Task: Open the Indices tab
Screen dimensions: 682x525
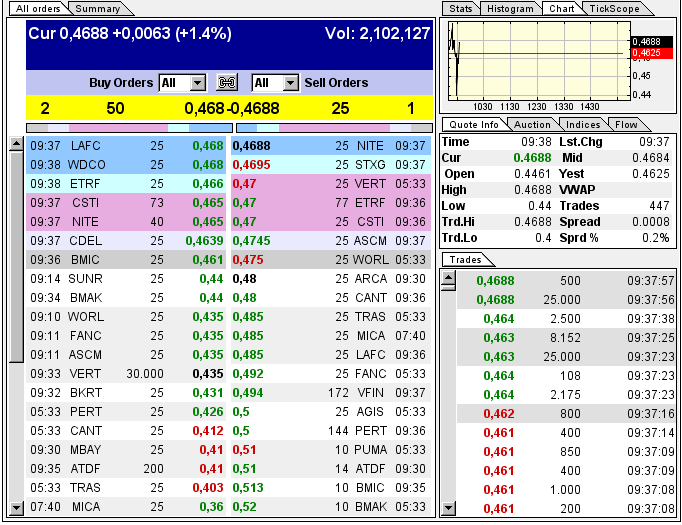Action: tap(583, 125)
